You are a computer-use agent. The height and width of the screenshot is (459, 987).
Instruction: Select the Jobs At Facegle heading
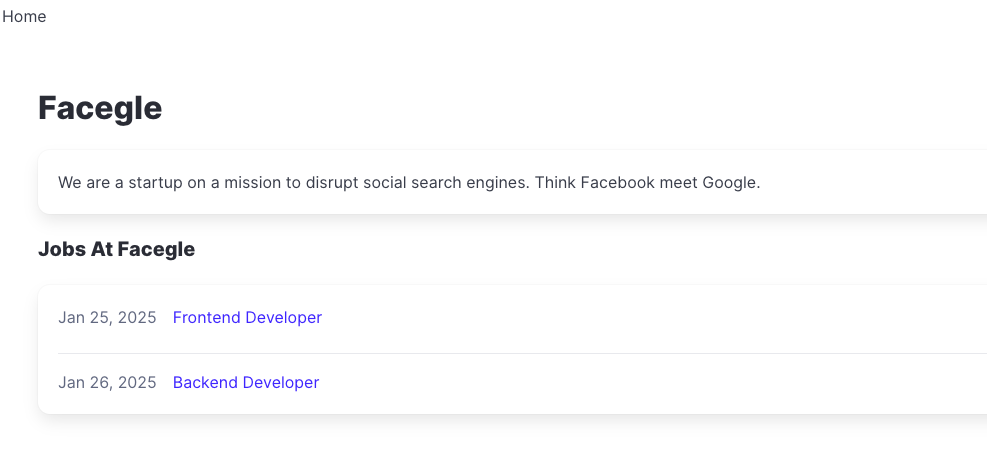click(116, 249)
